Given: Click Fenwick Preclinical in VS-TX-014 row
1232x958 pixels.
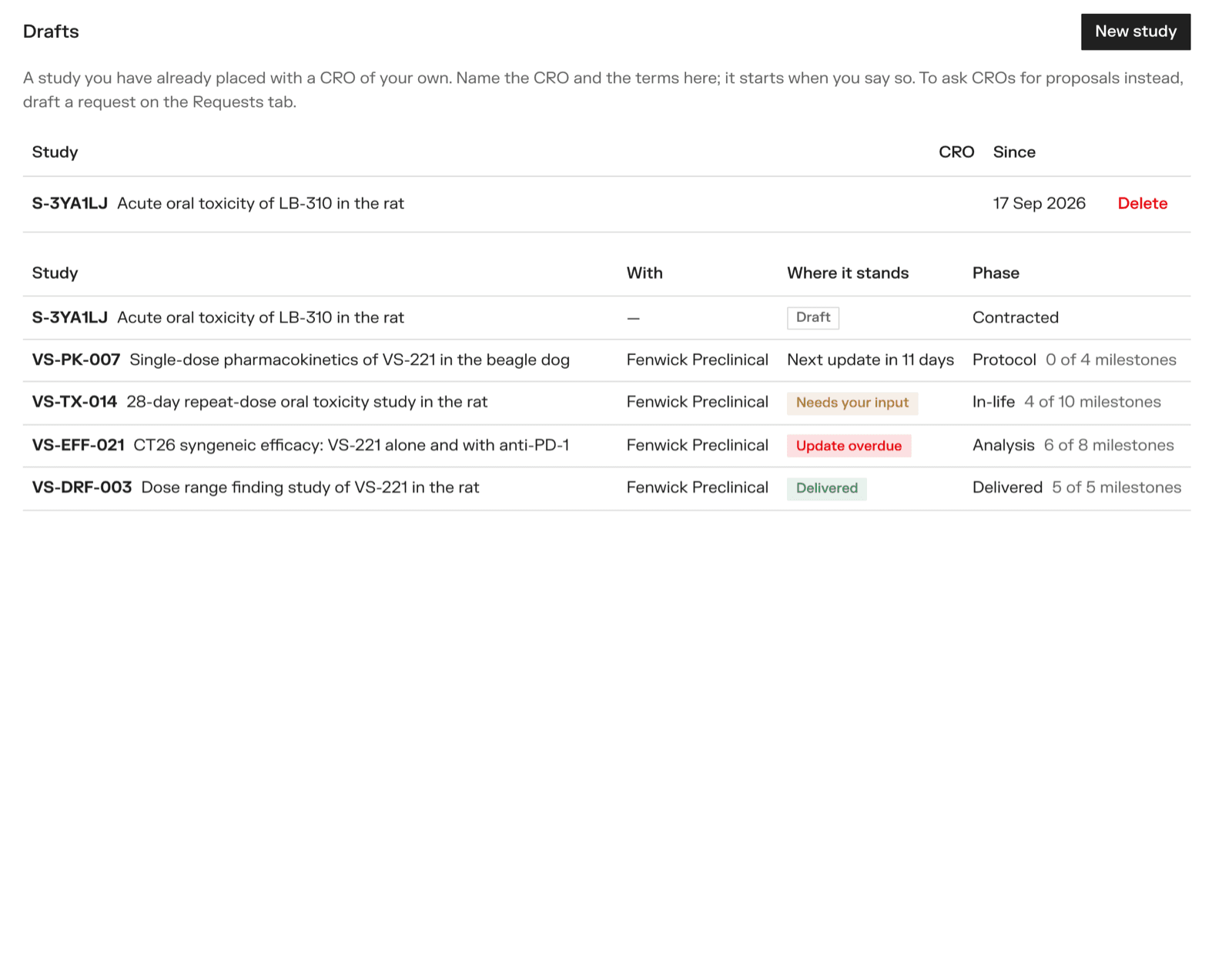Looking at the screenshot, I should pyautogui.click(x=697, y=402).
